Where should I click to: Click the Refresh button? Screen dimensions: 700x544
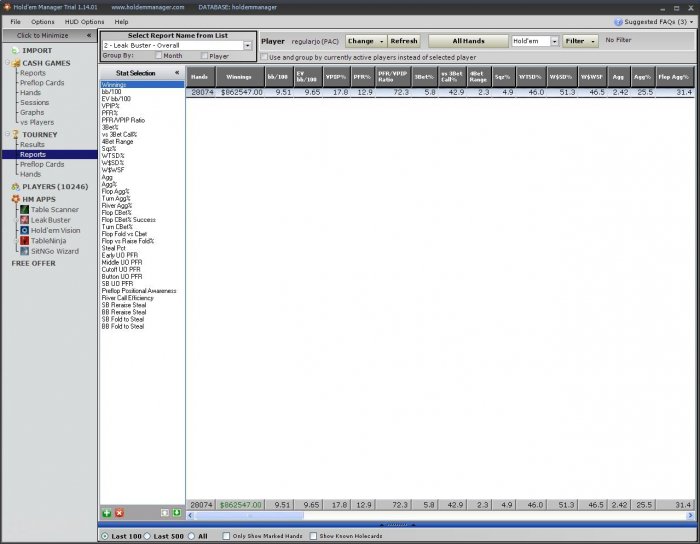(404, 41)
